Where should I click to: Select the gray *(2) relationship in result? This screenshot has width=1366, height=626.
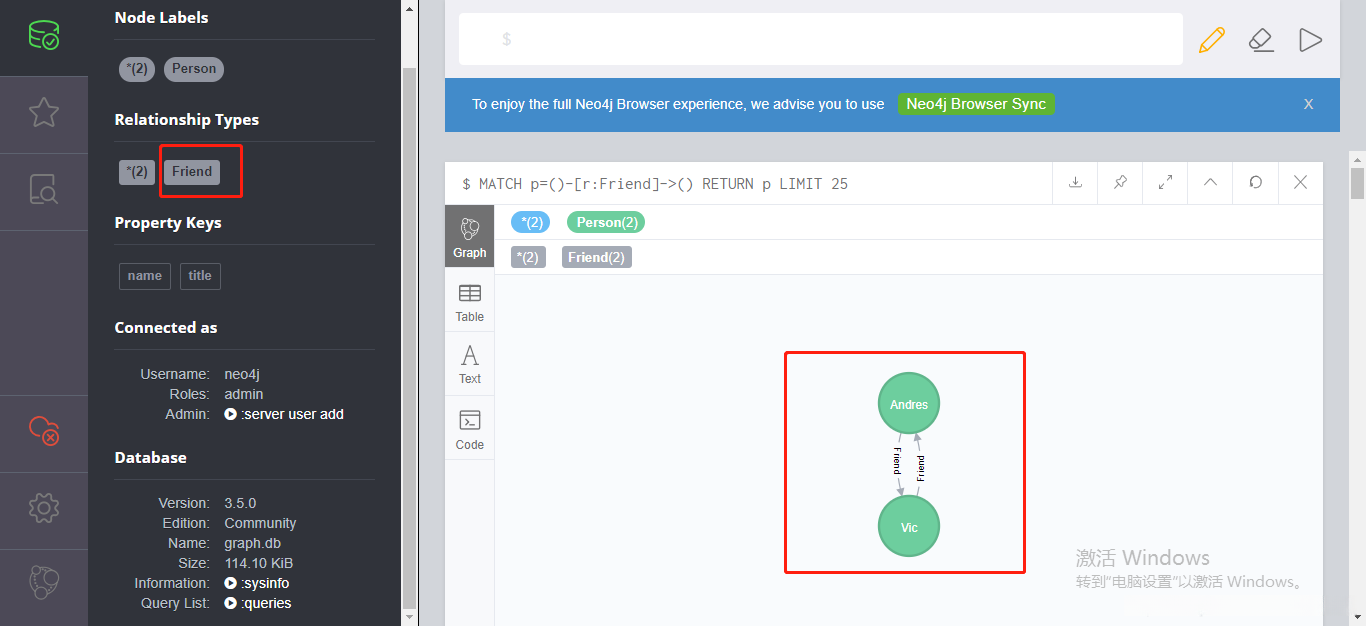[x=528, y=257]
